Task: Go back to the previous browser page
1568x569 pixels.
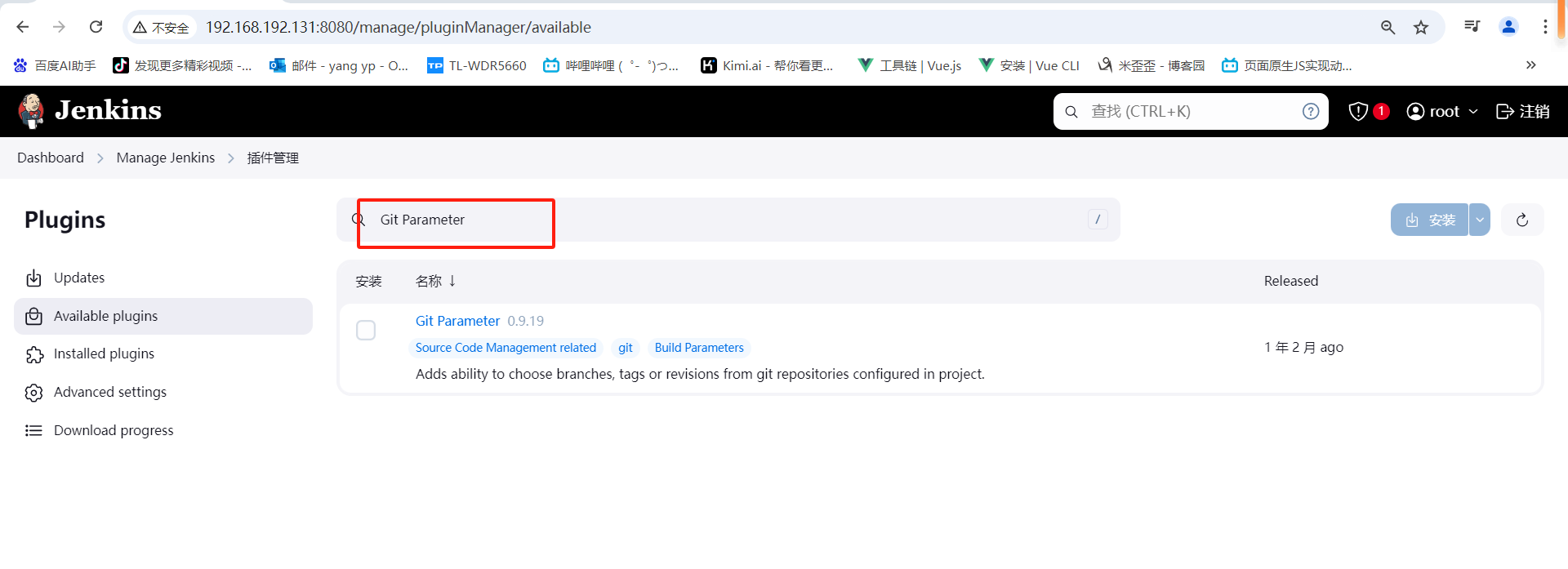Action: click(23, 27)
